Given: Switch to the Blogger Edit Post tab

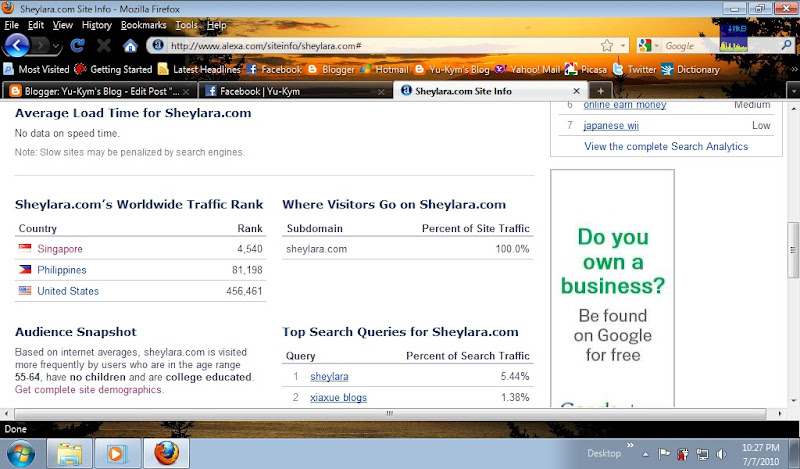Looking at the screenshot, I should pos(99,91).
